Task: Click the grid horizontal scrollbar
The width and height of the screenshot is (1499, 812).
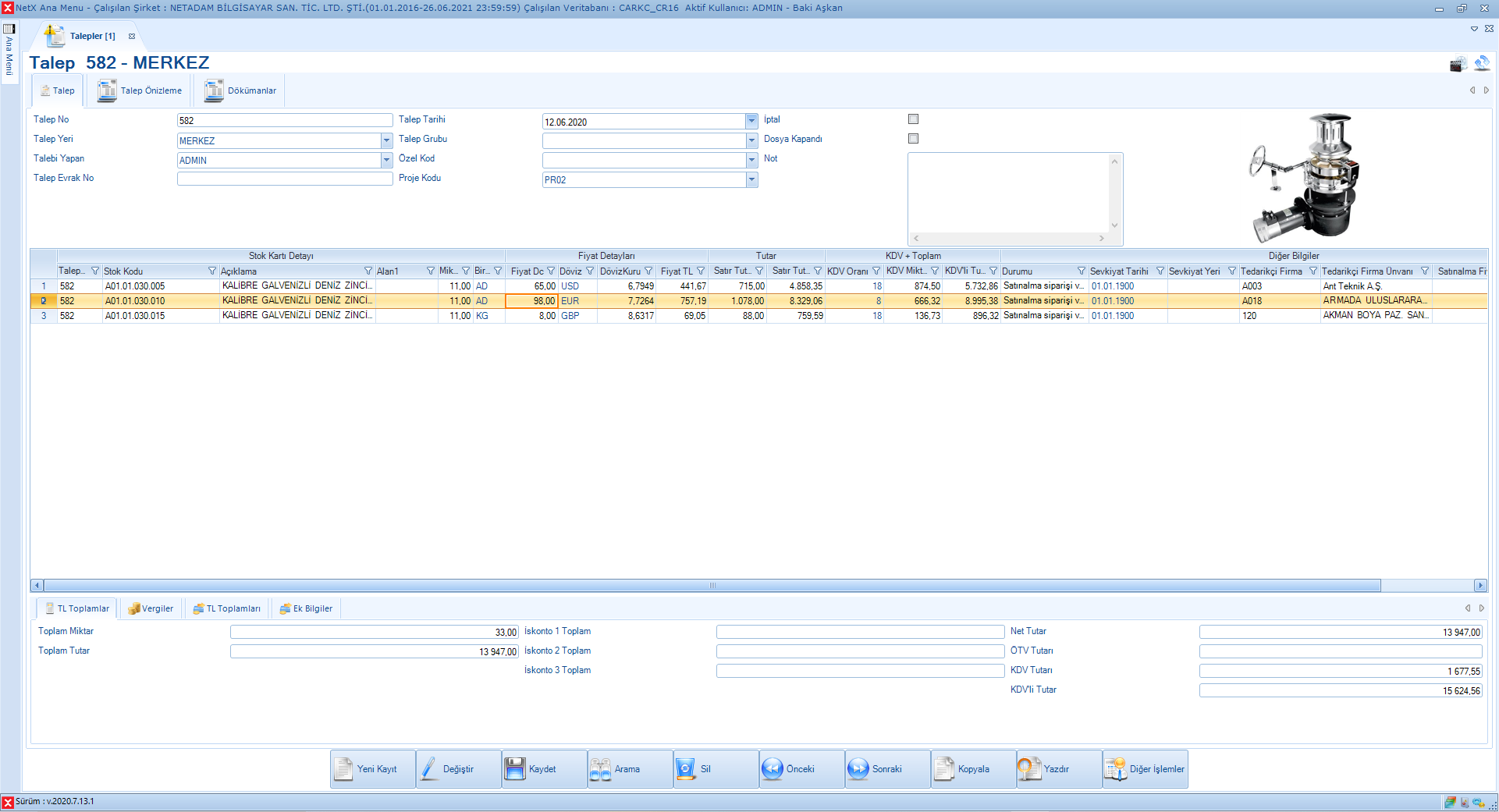Action: (x=712, y=586)
